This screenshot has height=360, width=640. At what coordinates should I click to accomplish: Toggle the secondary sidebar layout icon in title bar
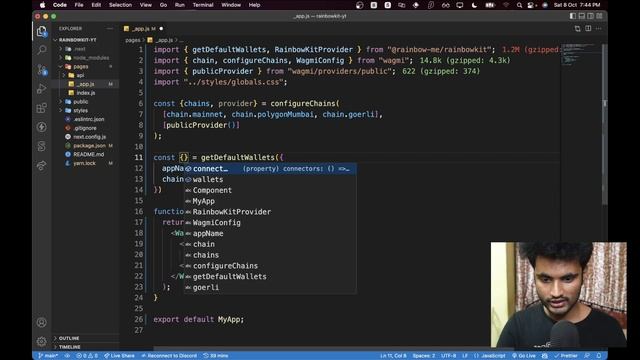[591, 16]
